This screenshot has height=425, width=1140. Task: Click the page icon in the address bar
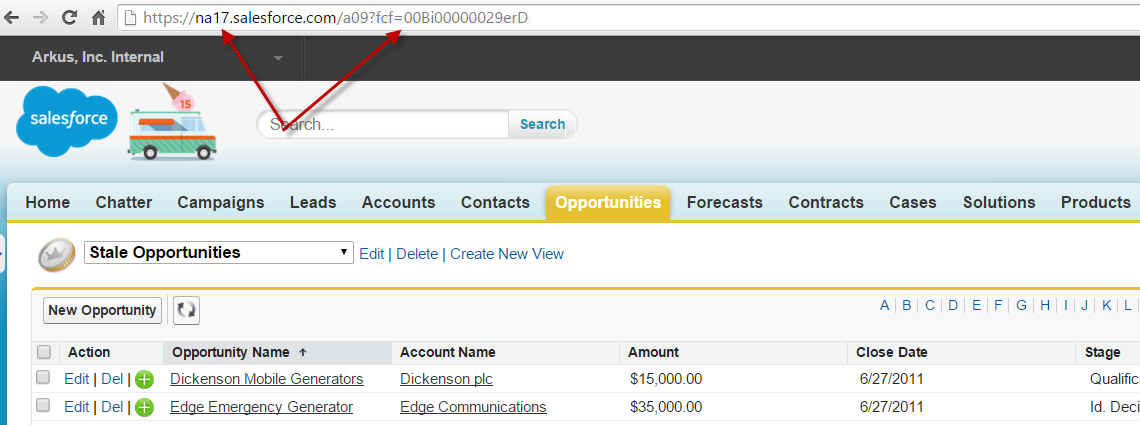pyautogui.click(x=131, y=19)
